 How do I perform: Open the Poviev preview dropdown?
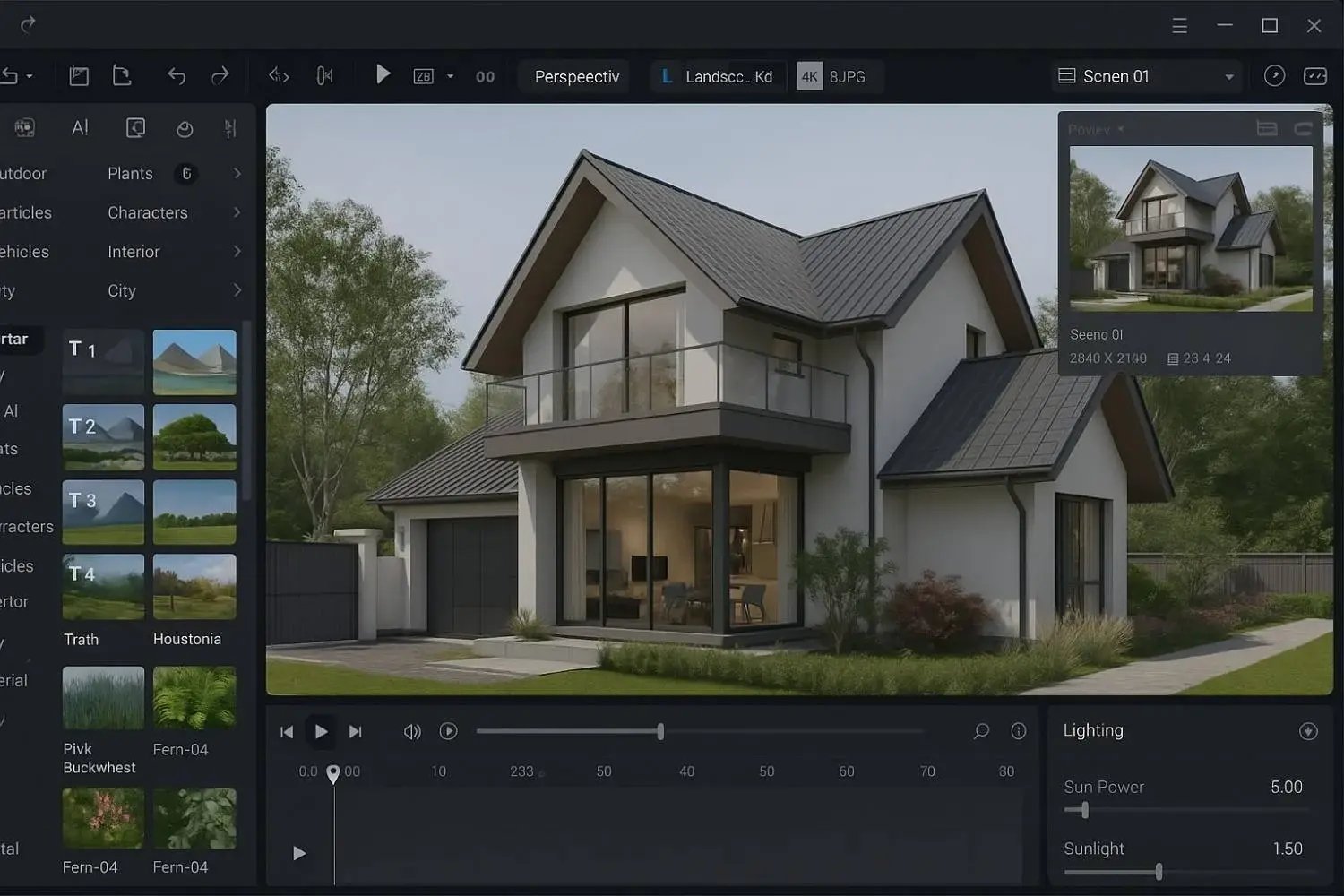(1094, 129)
